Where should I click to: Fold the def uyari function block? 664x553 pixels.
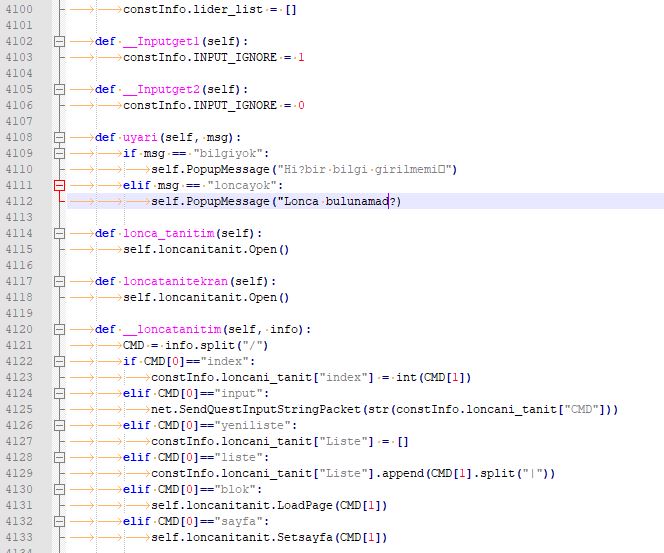[x=59, y=138]
